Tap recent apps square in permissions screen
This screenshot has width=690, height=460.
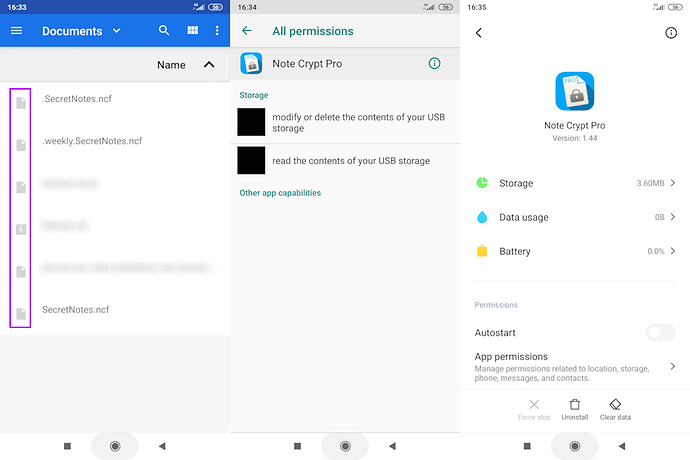pos(297,446)
